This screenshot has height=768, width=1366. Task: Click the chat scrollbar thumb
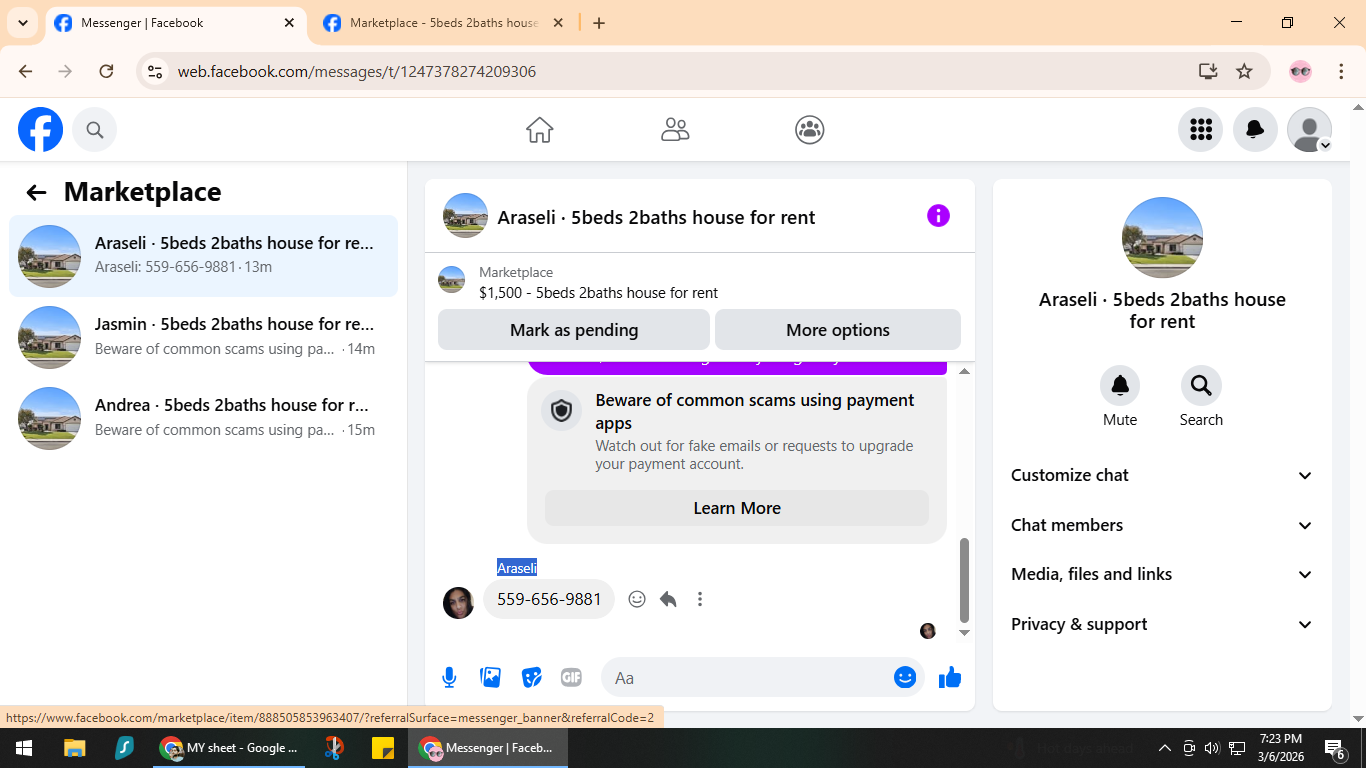(x=964, y=580)
